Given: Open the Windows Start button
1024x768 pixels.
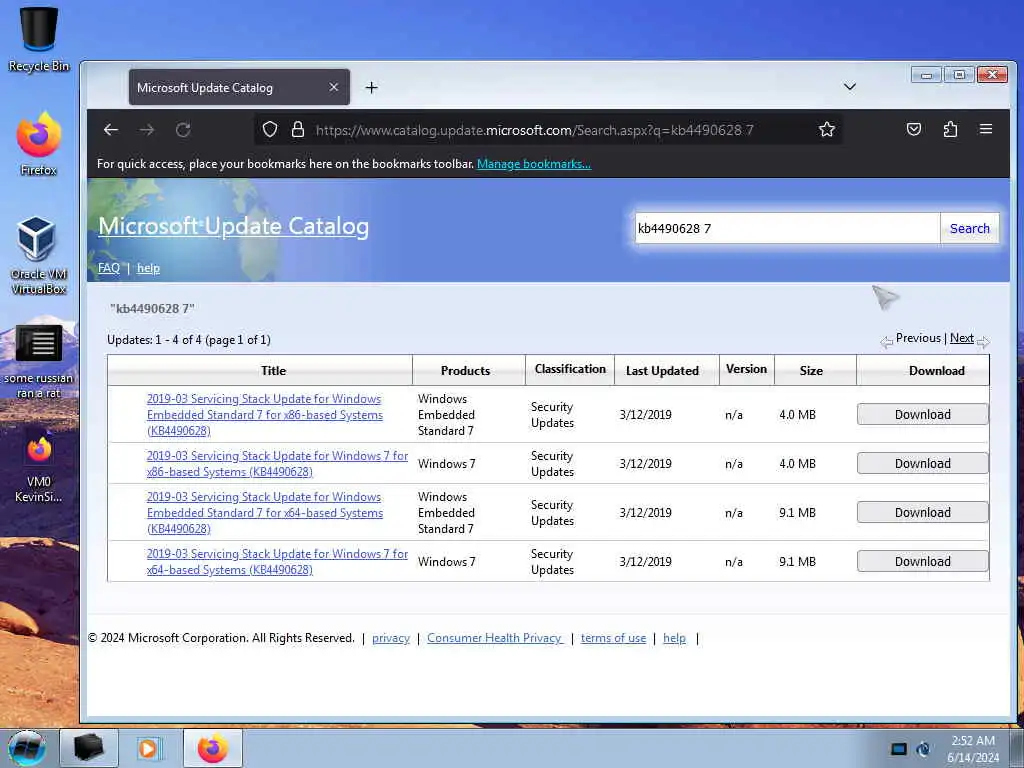Looking at the screenshot, I should 27,748.
